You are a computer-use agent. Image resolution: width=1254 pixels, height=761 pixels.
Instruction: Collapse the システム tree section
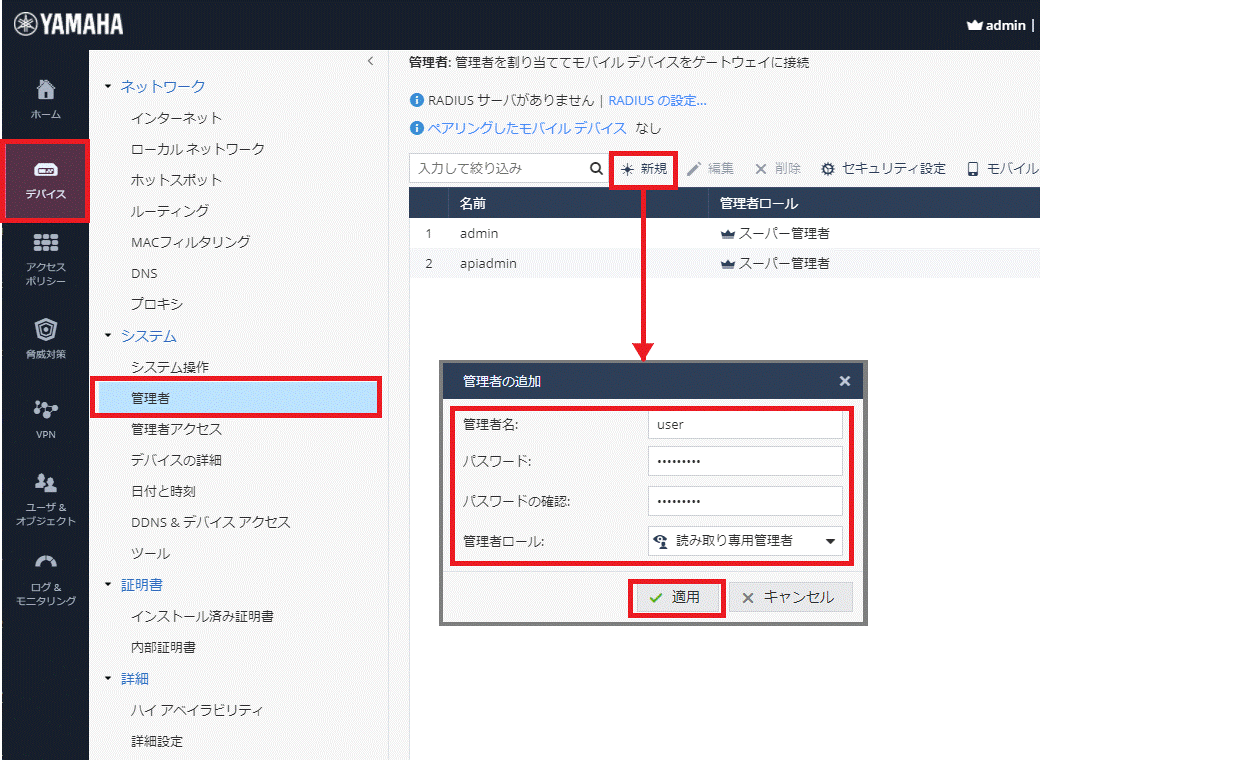click(109, 336)
